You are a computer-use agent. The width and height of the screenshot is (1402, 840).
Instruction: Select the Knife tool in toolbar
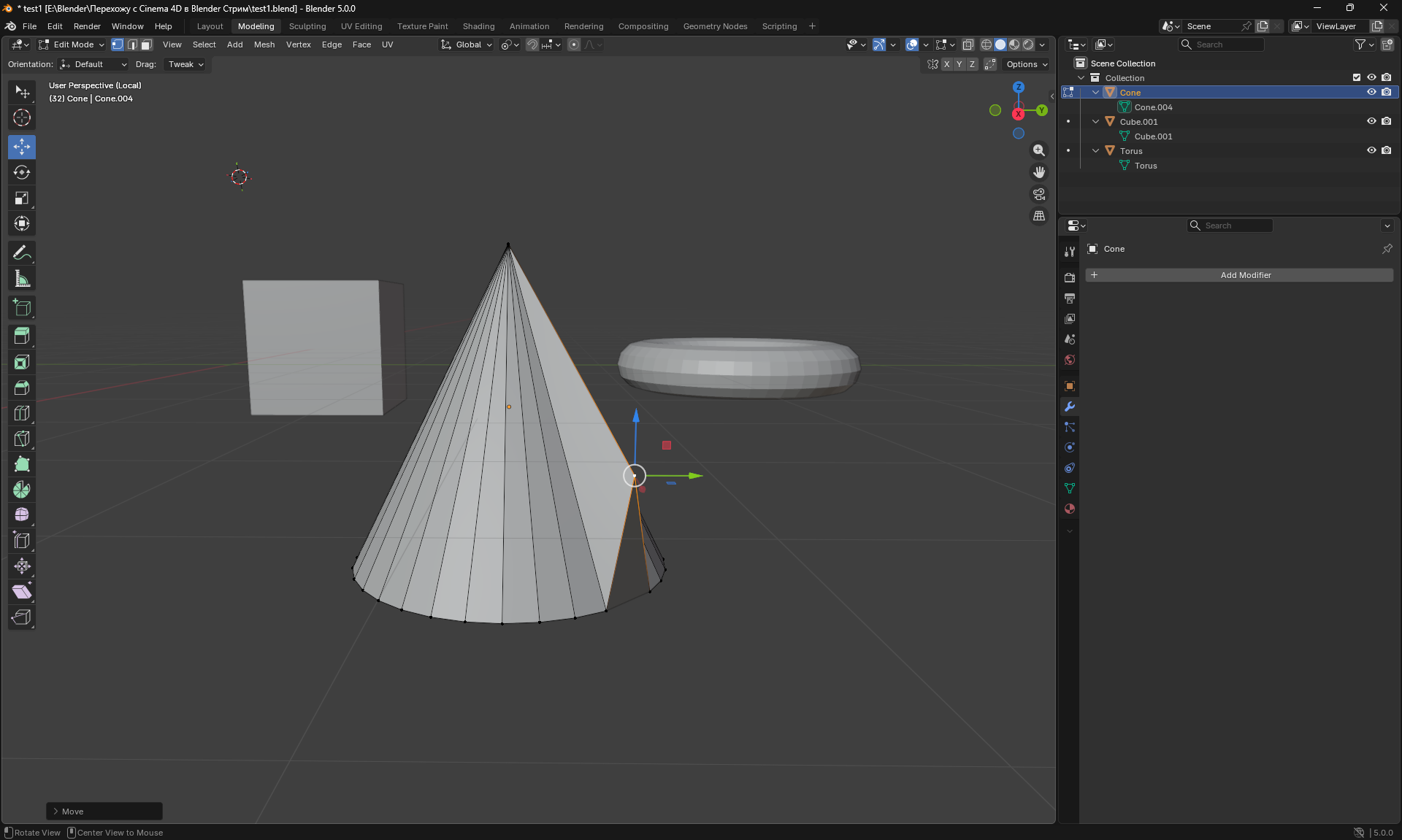tap(22, 439)
